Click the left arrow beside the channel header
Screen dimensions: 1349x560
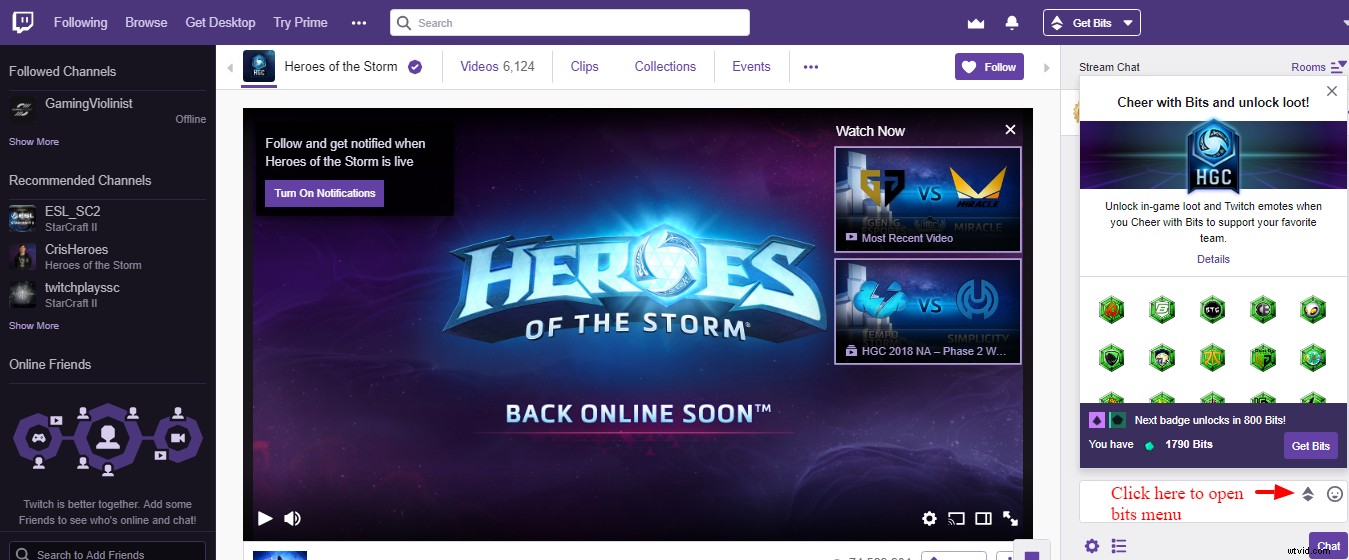point(230,68)
